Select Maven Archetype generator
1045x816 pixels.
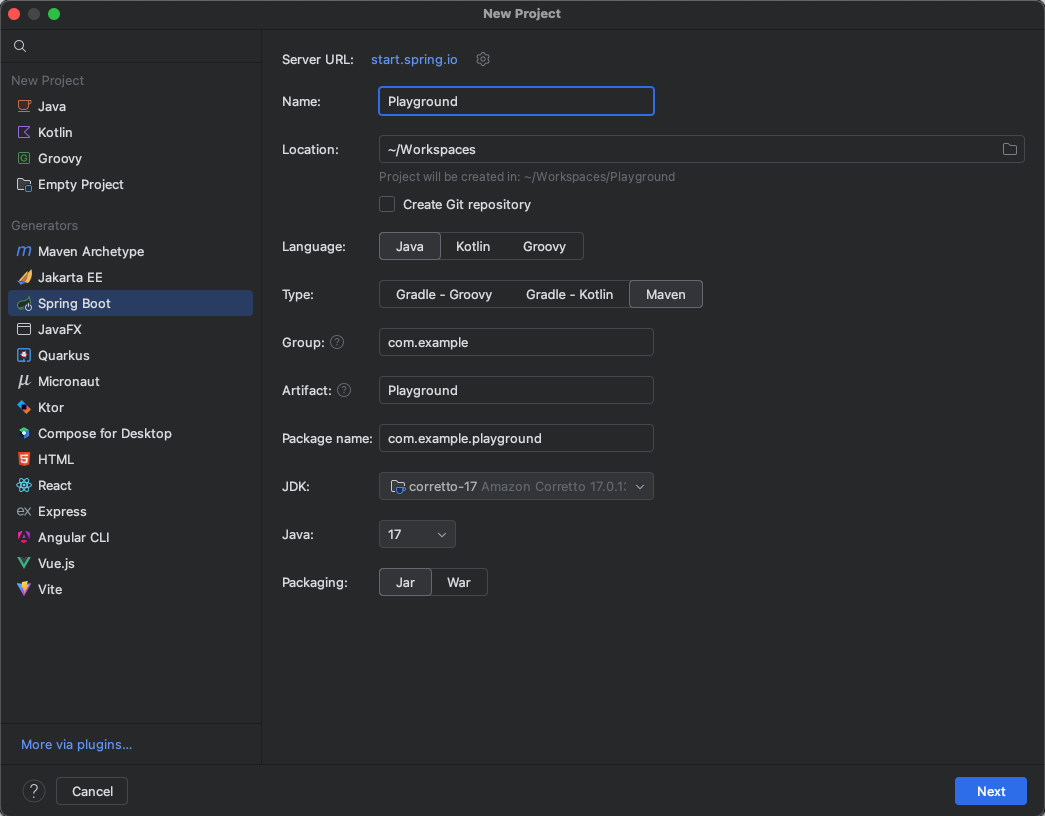tap(131, 251)
